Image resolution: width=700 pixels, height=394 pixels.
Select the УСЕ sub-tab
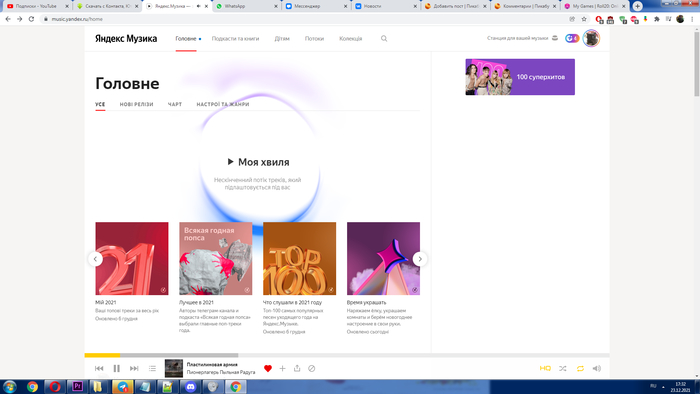click(100, 104)
